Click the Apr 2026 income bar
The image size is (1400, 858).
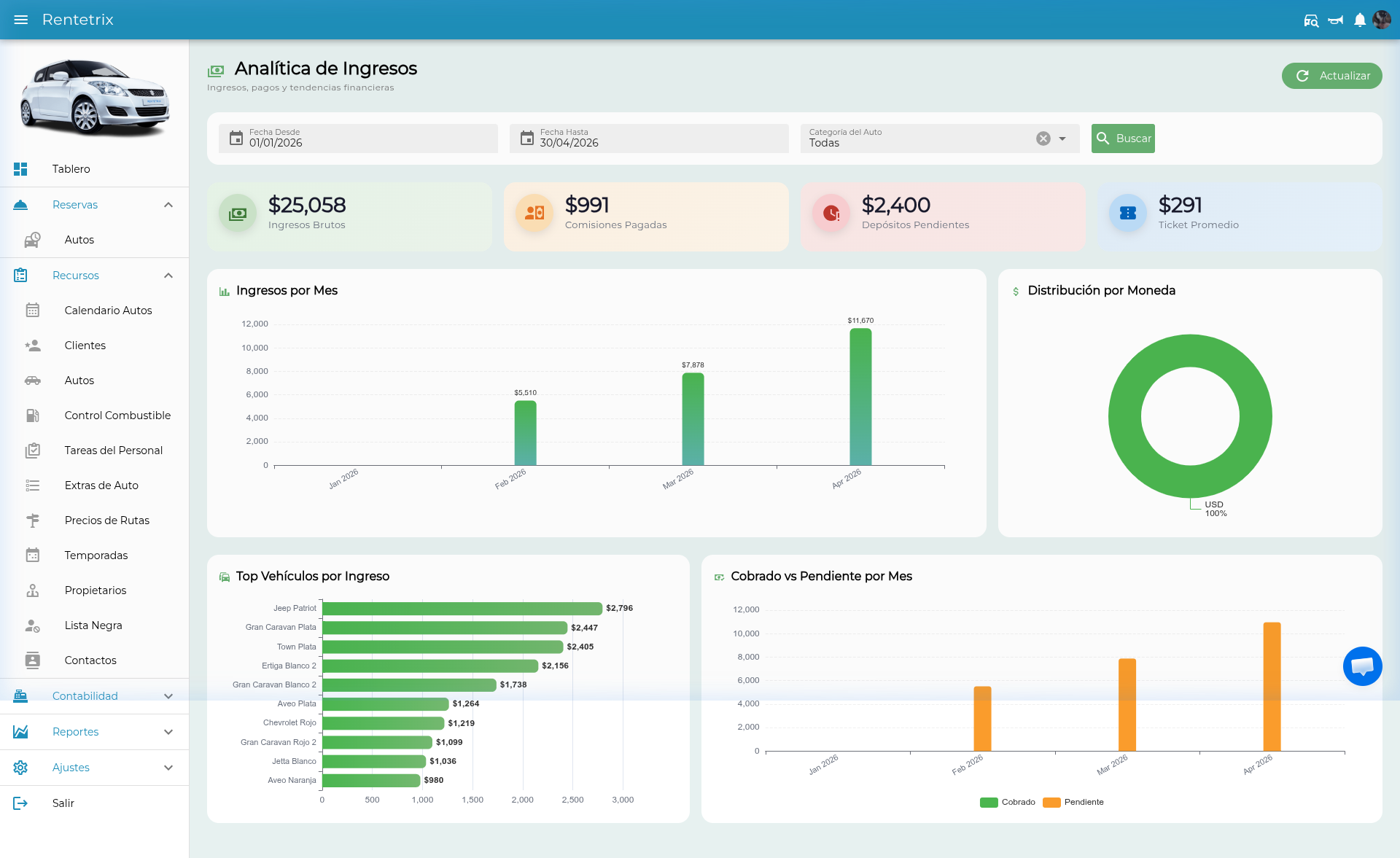point(860,397)
